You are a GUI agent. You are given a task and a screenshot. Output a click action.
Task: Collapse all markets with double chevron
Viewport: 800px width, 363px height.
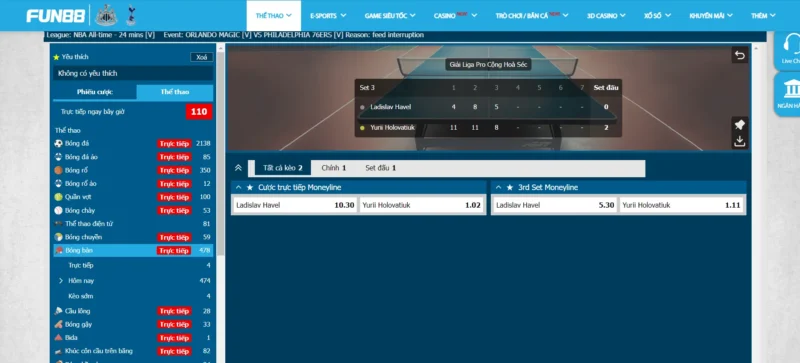coord(238,167)
